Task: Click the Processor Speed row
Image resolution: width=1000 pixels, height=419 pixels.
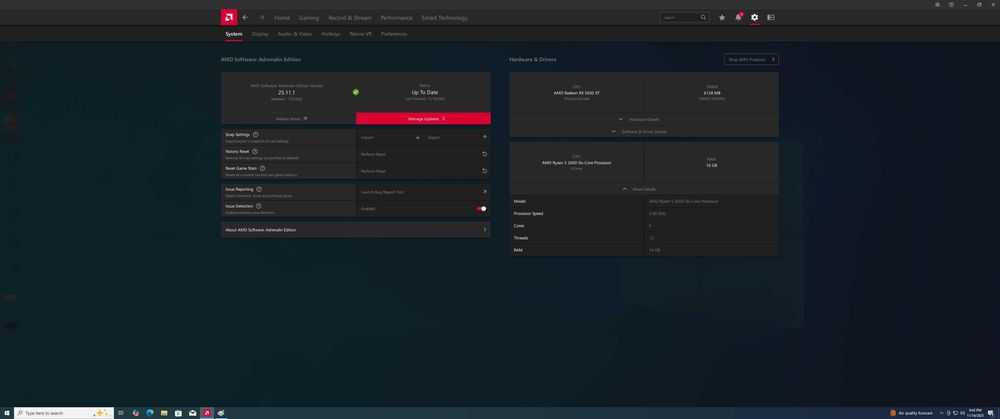Action: coord(644,214)
